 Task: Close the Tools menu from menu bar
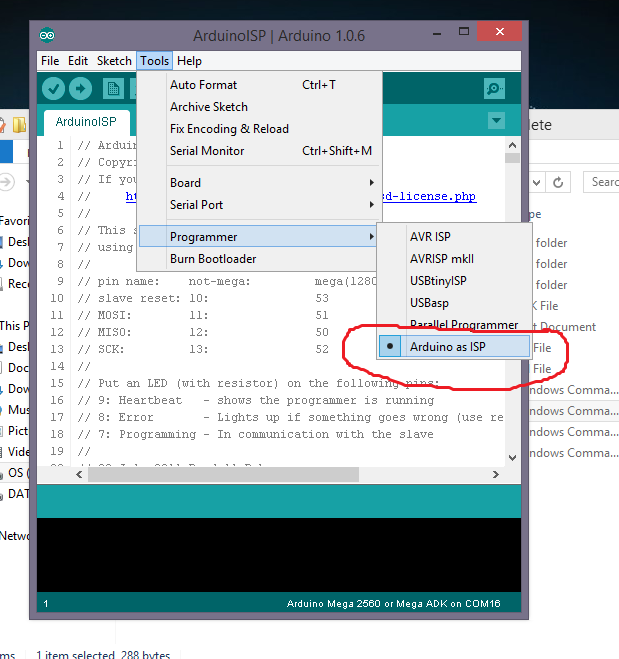(154, 61)
